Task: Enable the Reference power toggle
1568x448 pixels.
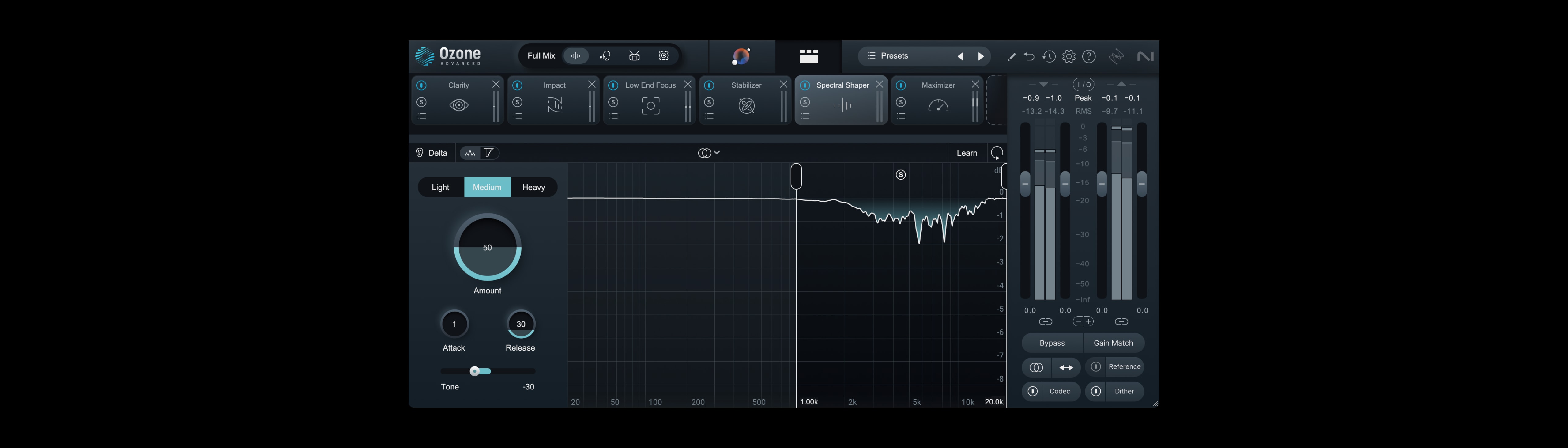Action: (x=1096, y=366)
